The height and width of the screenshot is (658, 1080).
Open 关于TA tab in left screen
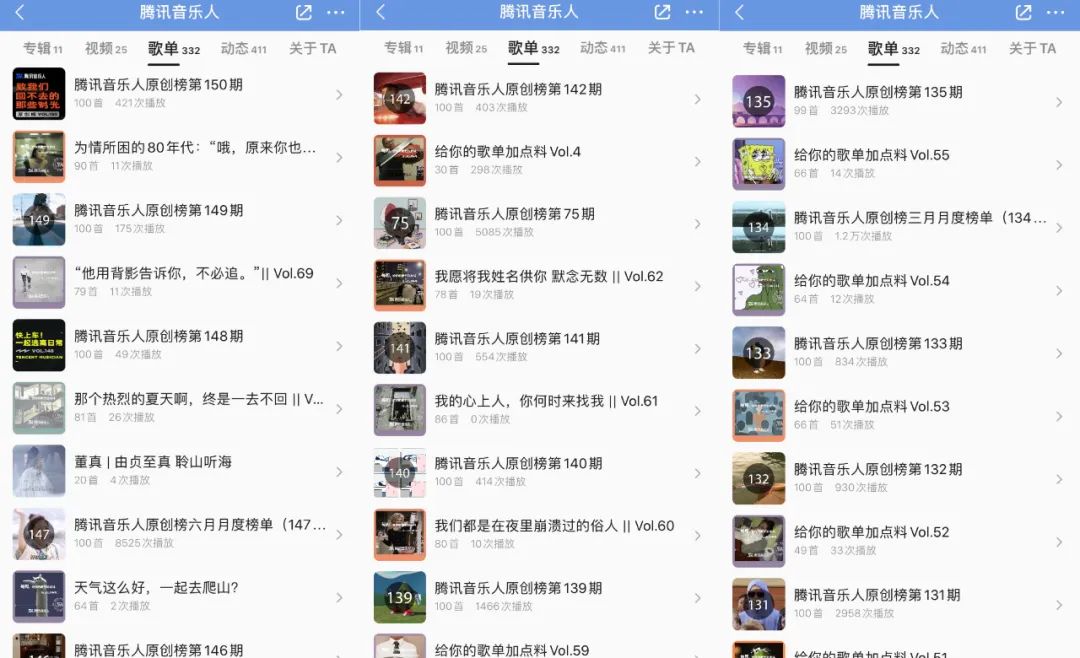point(312,48)
